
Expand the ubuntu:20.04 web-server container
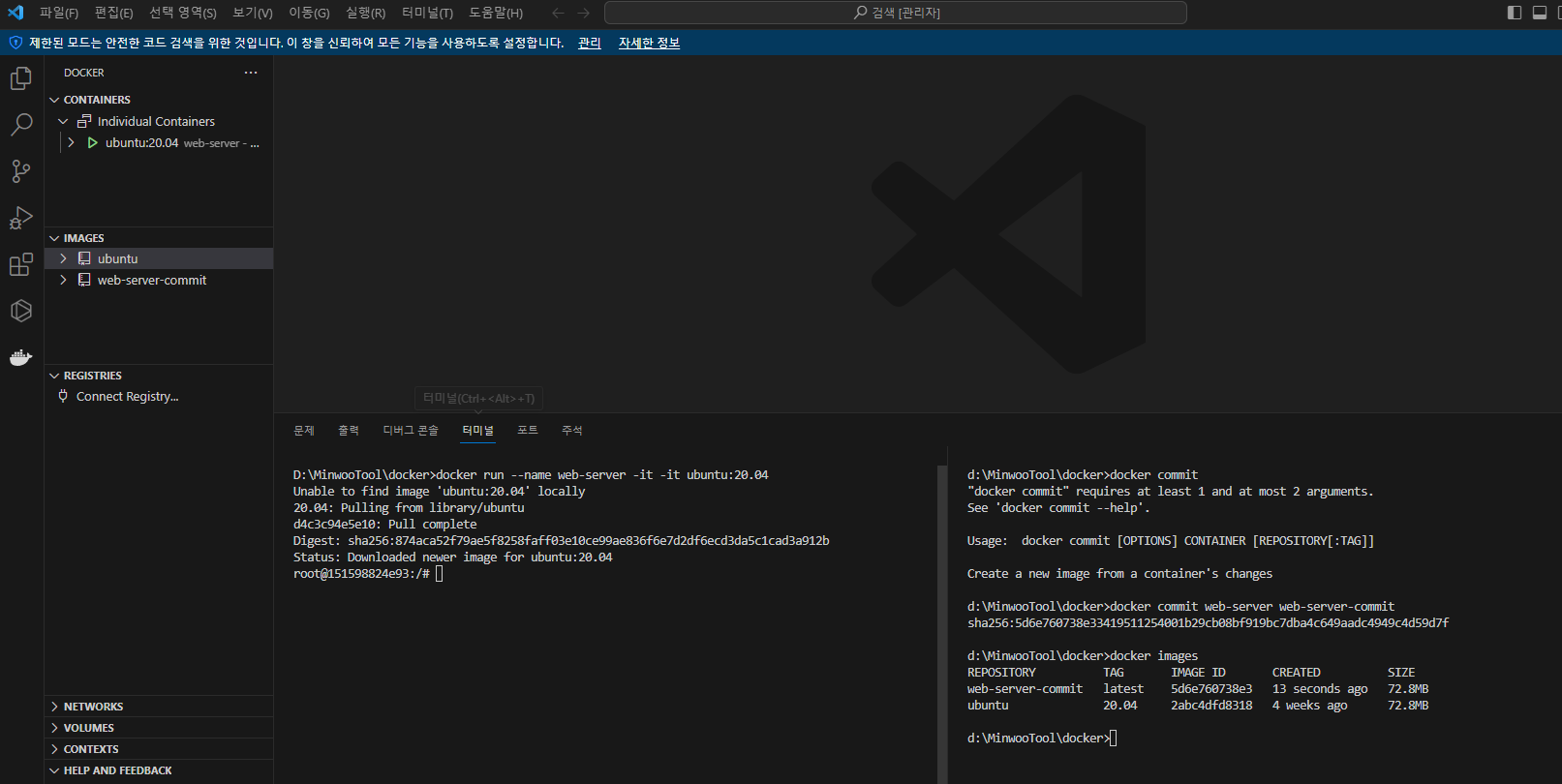71,142
